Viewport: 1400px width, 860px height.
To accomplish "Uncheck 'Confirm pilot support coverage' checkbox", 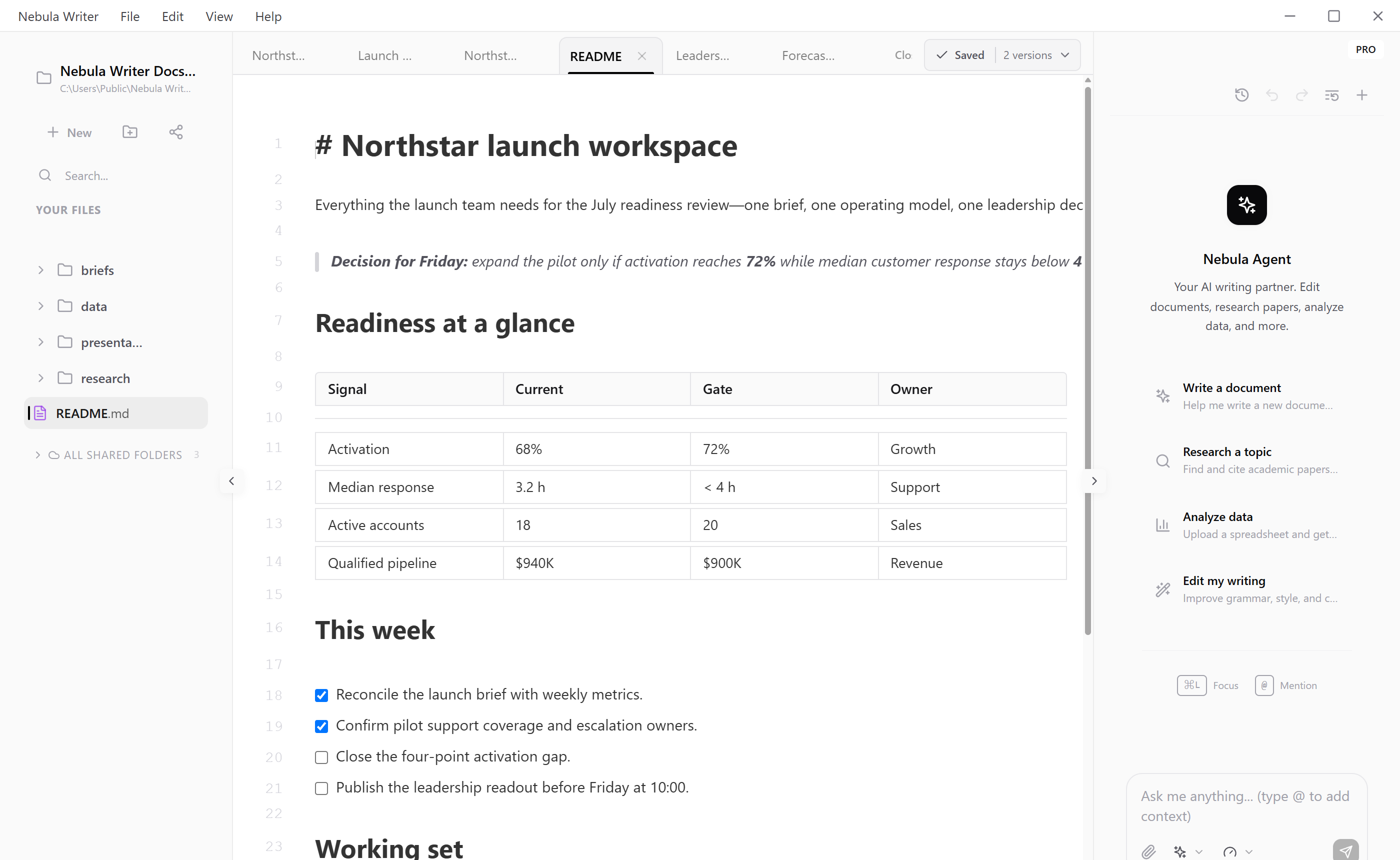I will coord(321,726).
